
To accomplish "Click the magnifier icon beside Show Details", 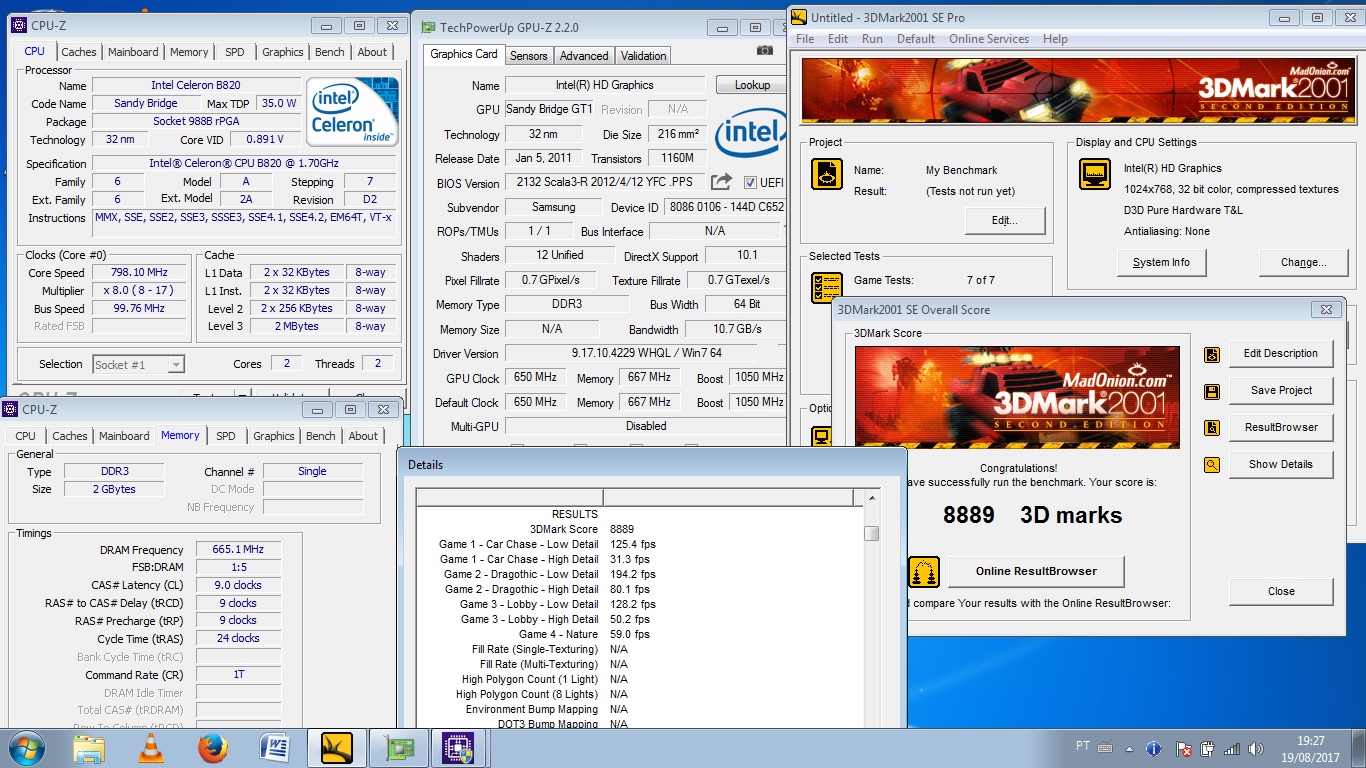I will tap(1212, 465).
